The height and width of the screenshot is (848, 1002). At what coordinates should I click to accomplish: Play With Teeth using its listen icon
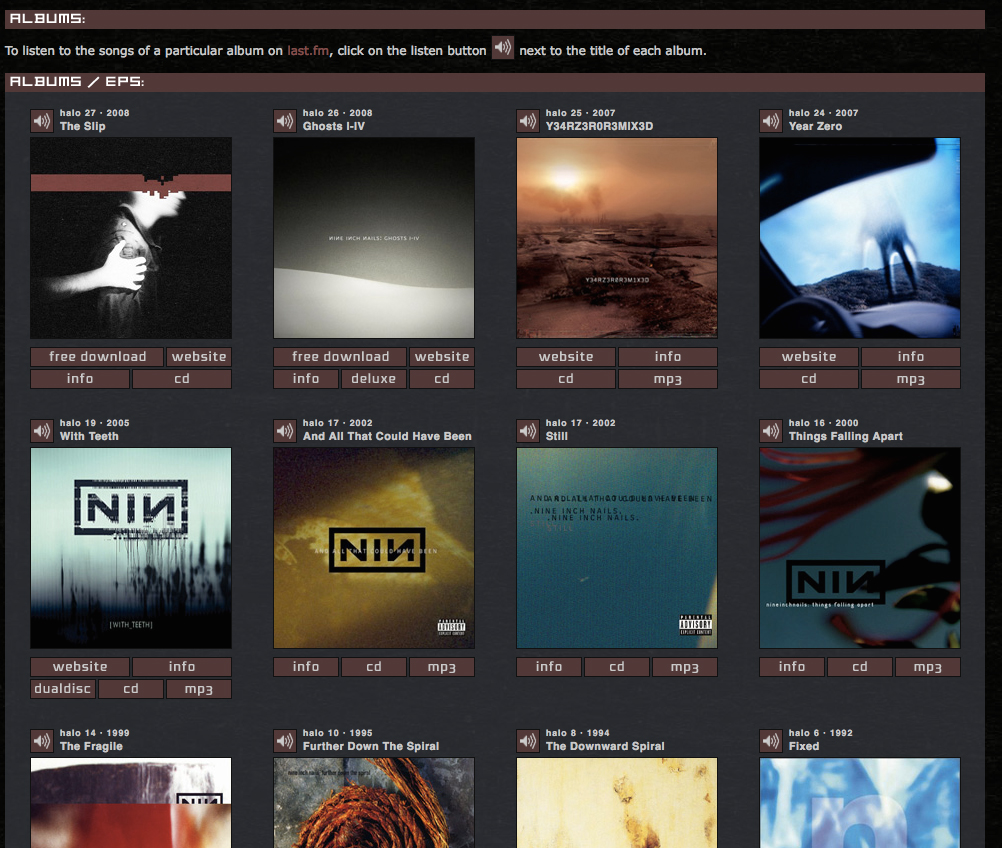[42, 431]
